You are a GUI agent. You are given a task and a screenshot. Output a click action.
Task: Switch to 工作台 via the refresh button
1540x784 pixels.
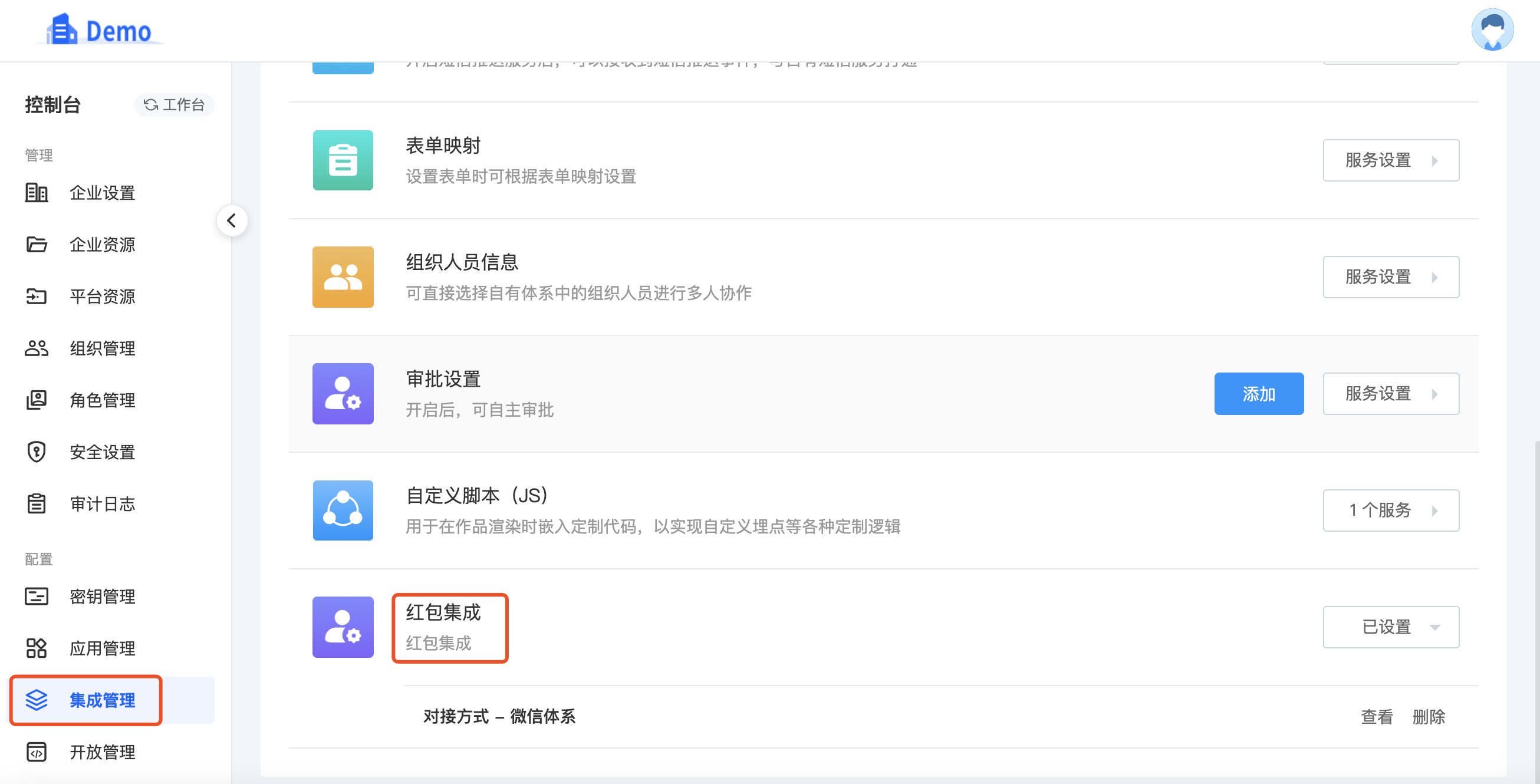(174, 104)
